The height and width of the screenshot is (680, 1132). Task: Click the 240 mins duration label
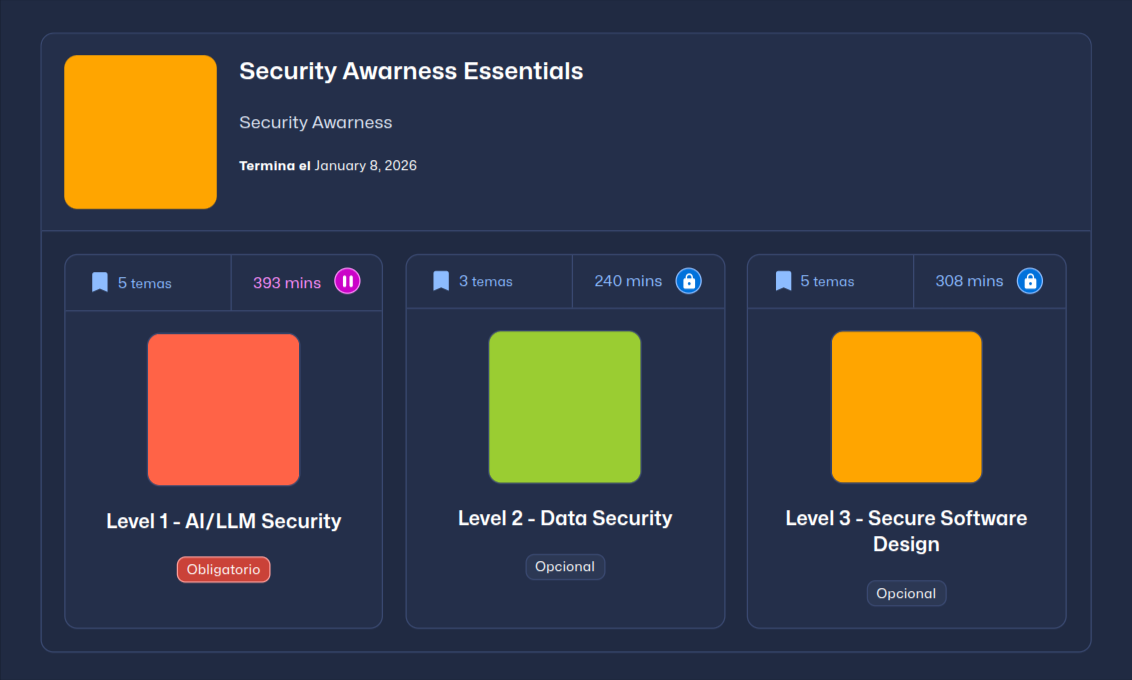pyautogui.click(x=628, y=281)
